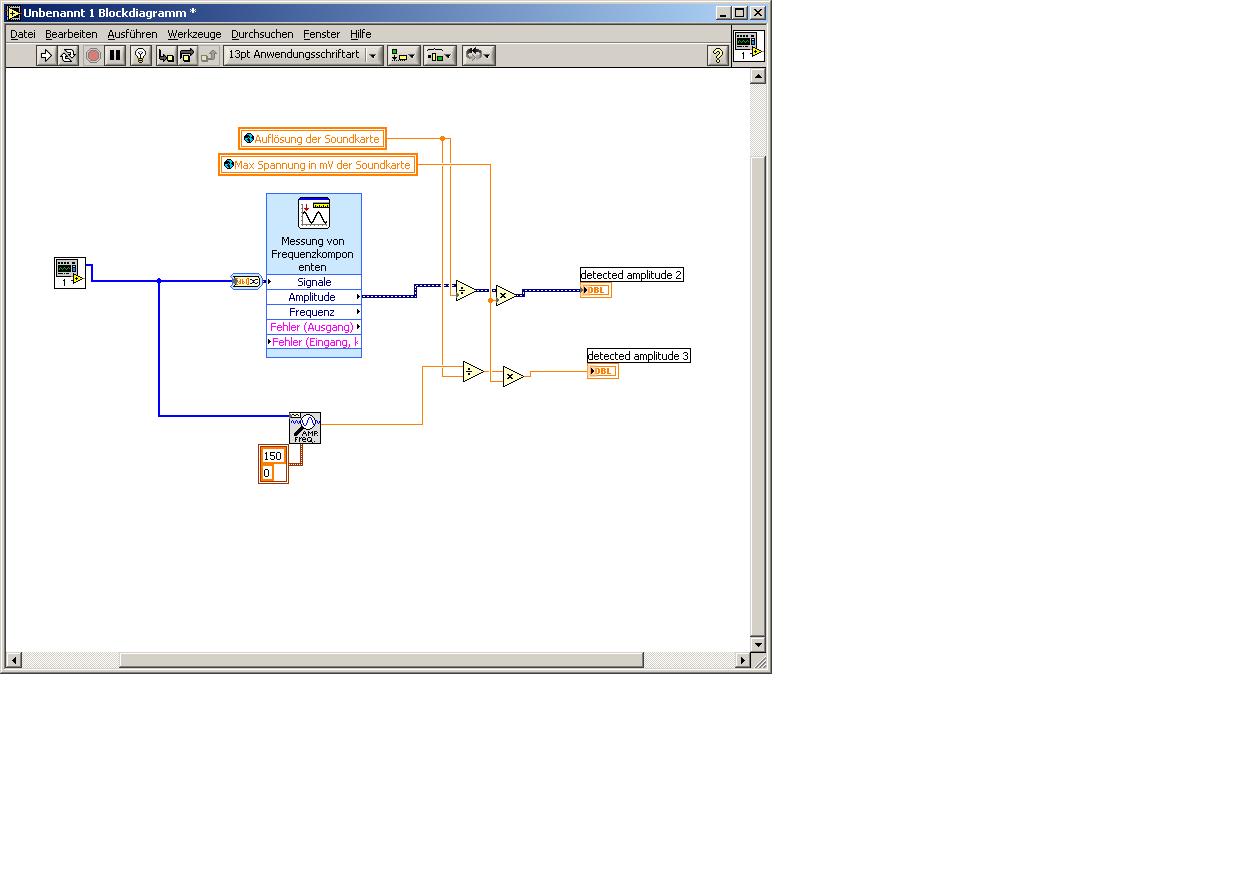Click the LabVIEW window title bar icon
Image resolution: width=1256 pixels, height=888 pixels.
[13, 12]
